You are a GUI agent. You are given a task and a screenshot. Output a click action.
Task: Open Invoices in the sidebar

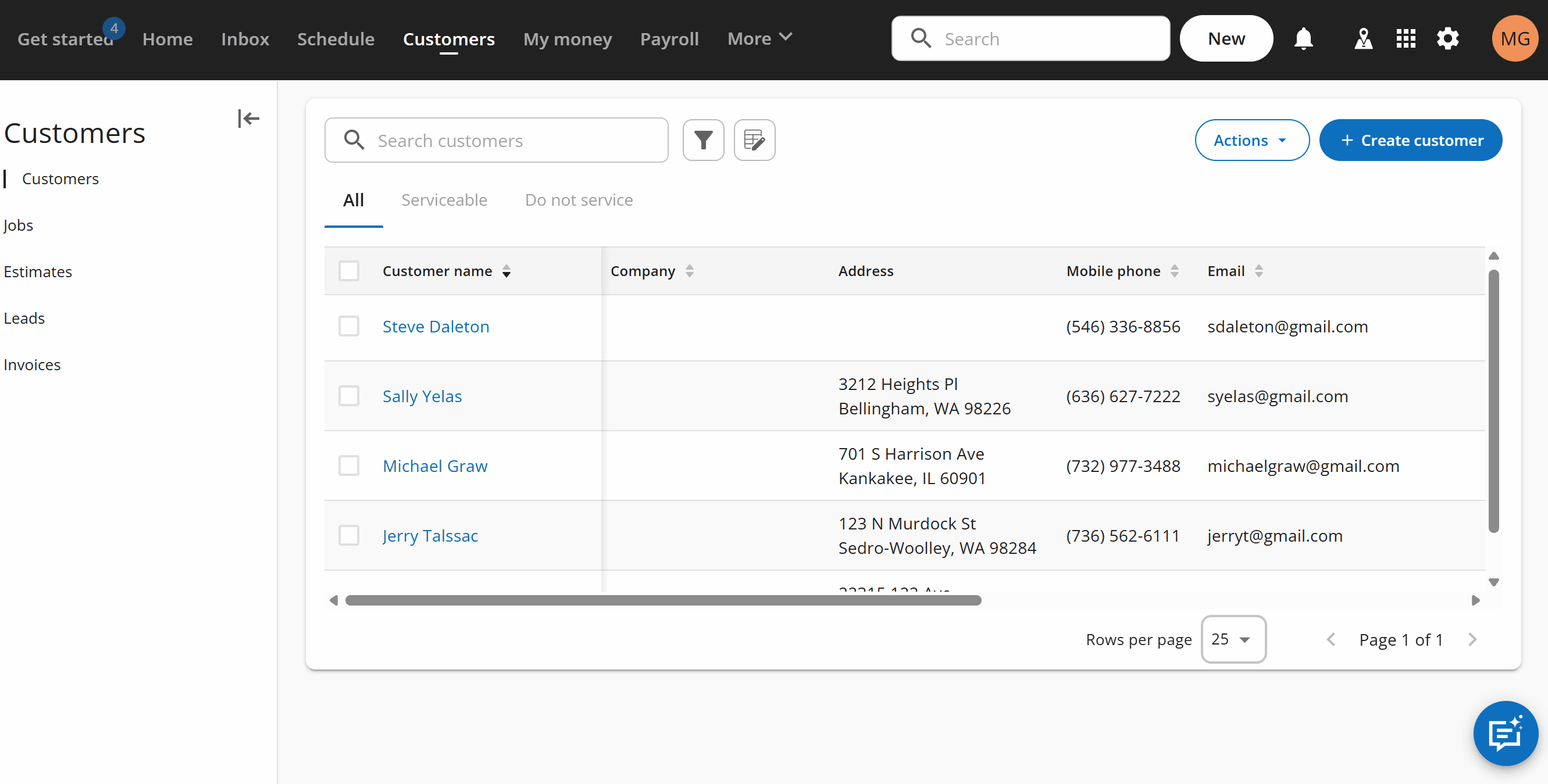(32, 364)
